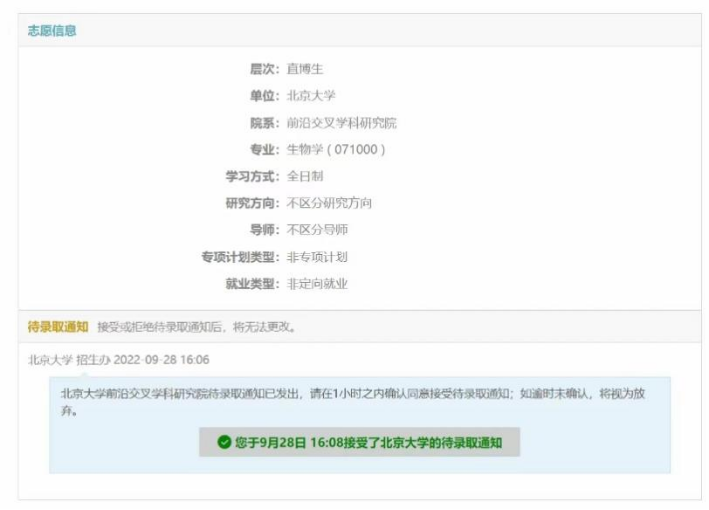Click the 直博生 value for 层次

click(x=305, y=69)
